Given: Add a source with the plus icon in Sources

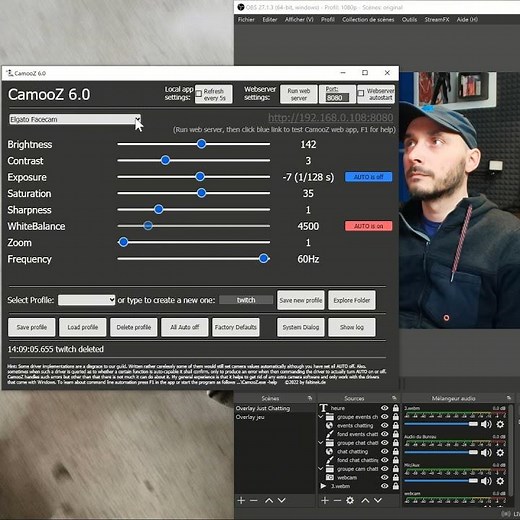Looking at the screenshot, I should (325, 500).
